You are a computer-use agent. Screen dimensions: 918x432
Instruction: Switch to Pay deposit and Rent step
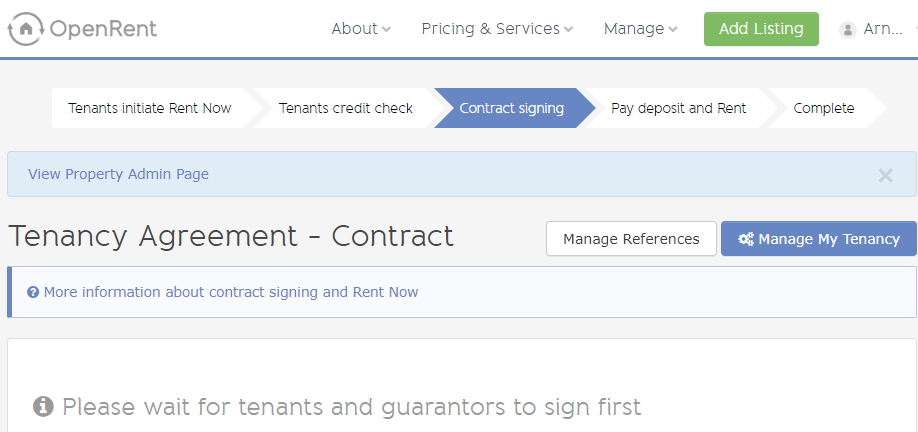point(679,108)
